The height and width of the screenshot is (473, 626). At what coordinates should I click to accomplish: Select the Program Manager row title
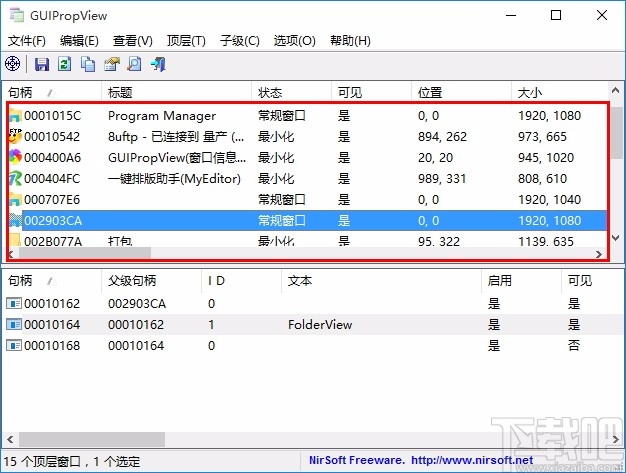pos(162,116)
